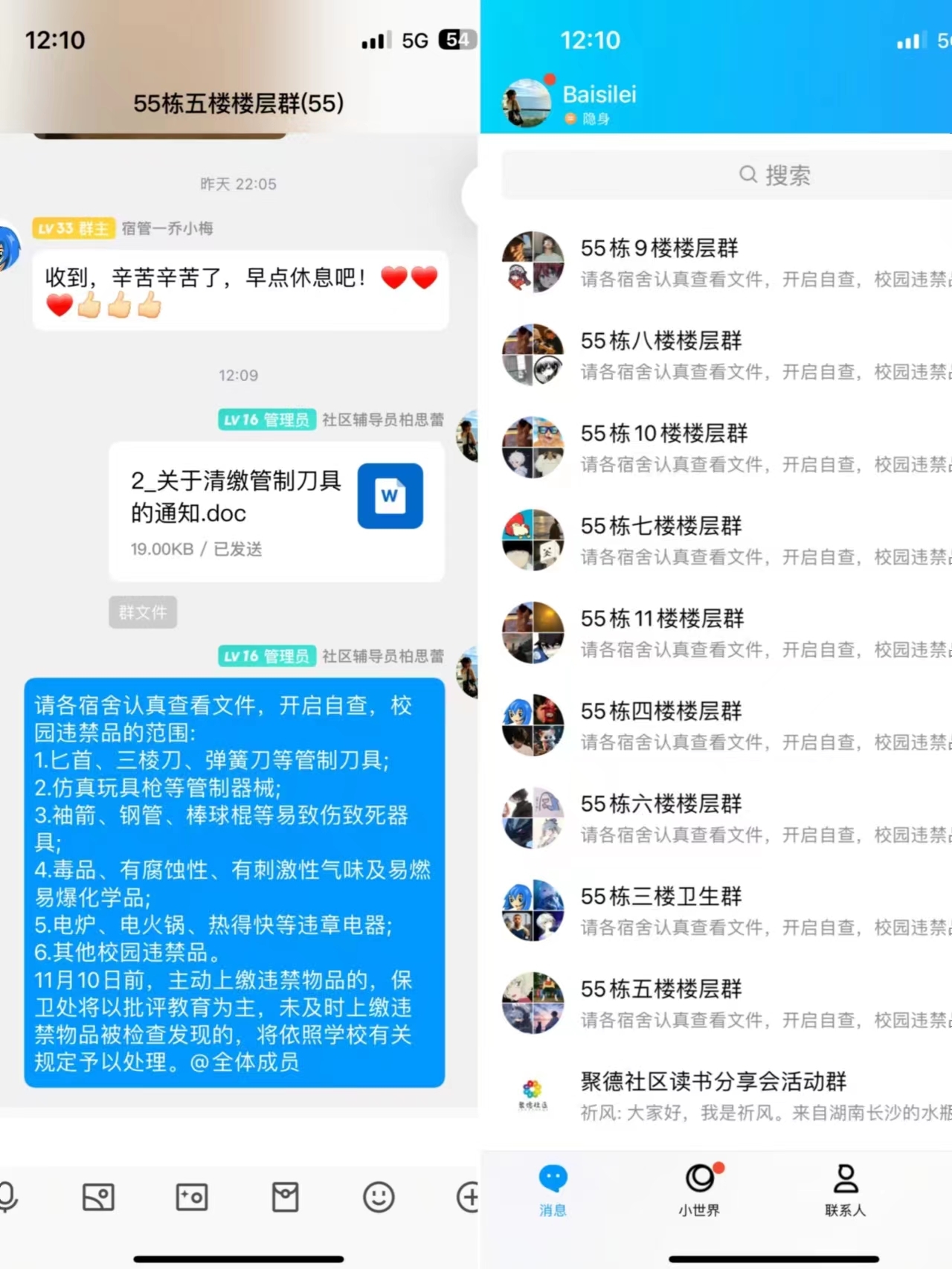Screen dimensions: 952x1269
Task: Open the emoji smiley picker
Action: click(x=379, y=1197)
